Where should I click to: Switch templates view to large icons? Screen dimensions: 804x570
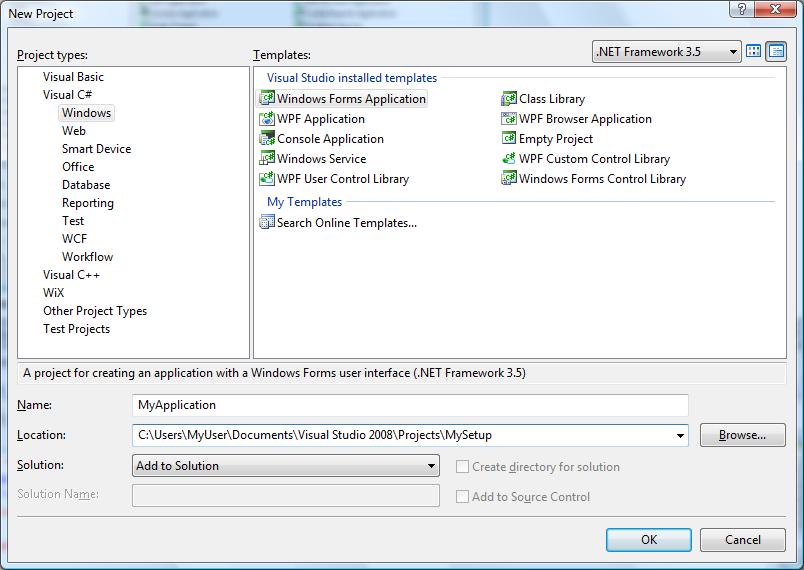coord(754,52)
